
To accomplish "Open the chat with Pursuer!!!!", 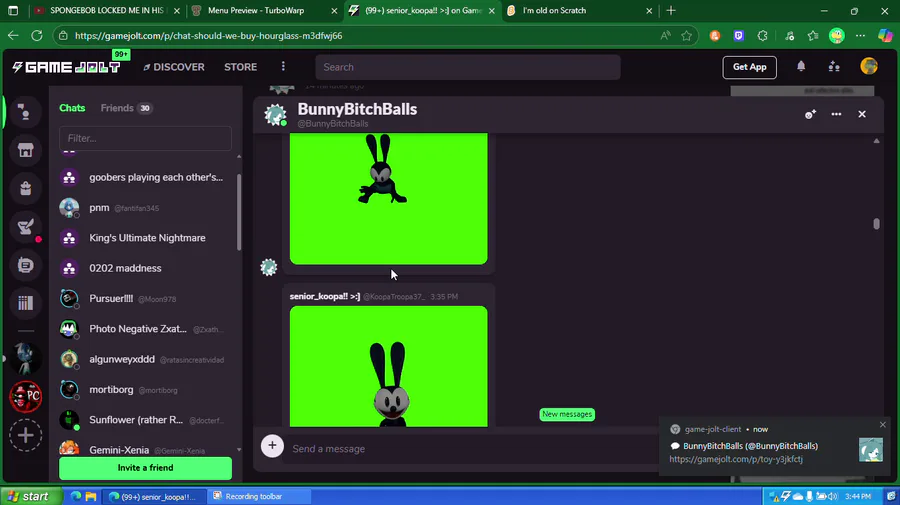I will [x=145, y=298].
